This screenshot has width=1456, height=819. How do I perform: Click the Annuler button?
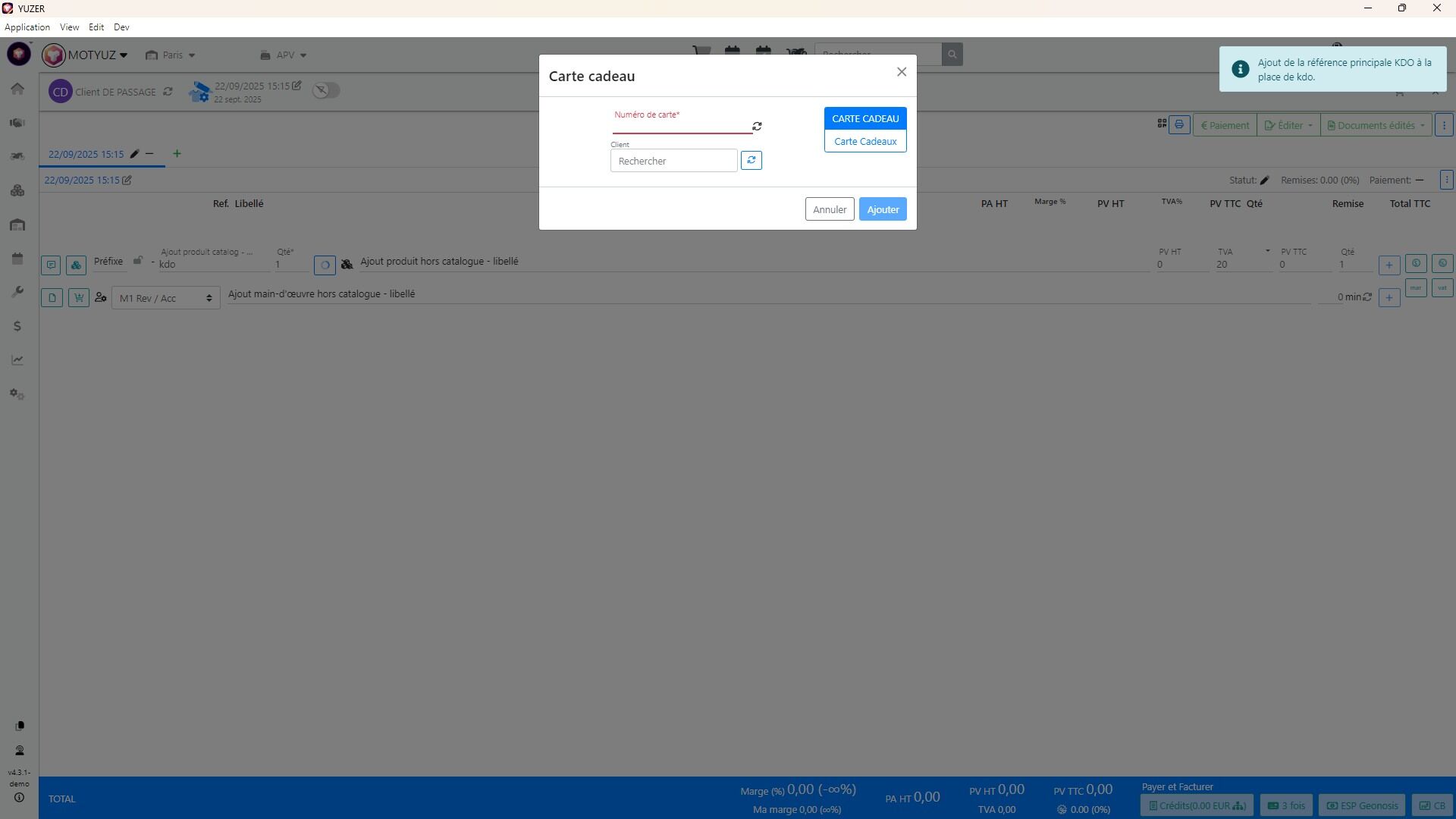829,209
